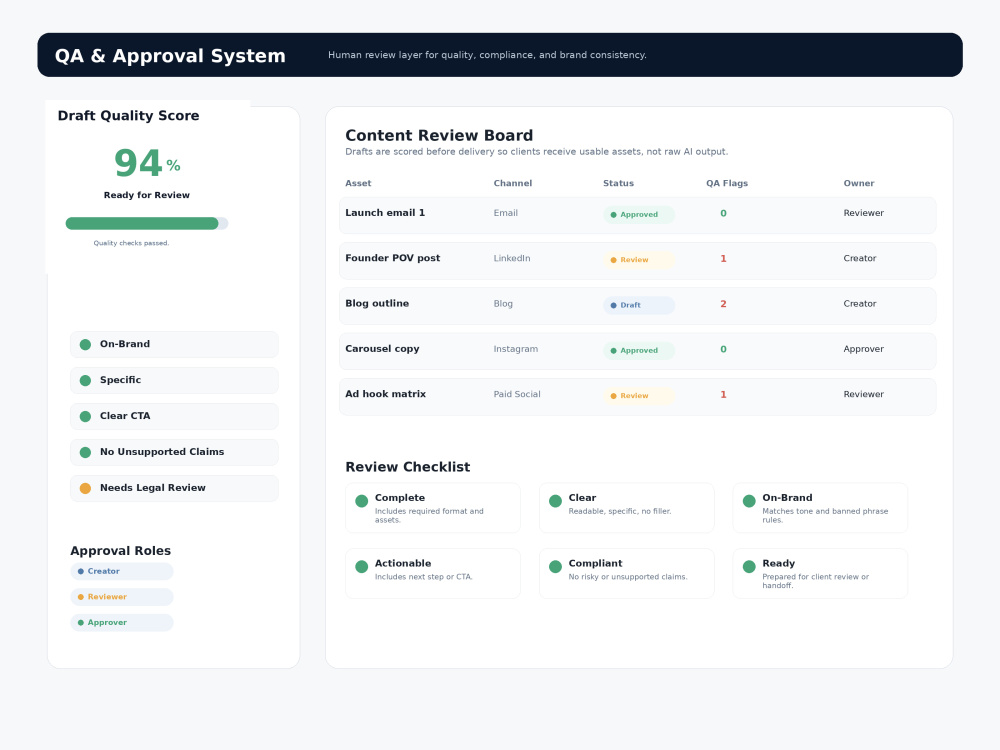Click the orange dot beside Needs Legal Review

[x=85, y=489]
